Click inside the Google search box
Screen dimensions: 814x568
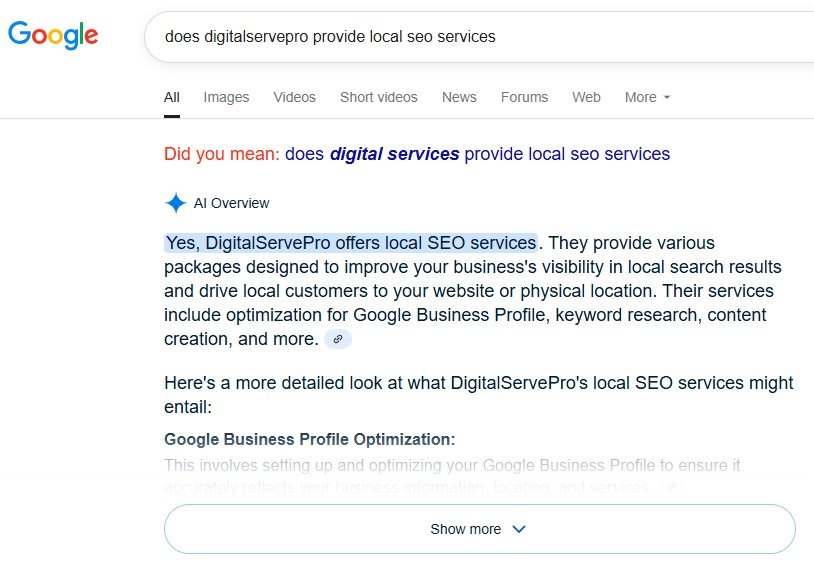pos(478,37)
